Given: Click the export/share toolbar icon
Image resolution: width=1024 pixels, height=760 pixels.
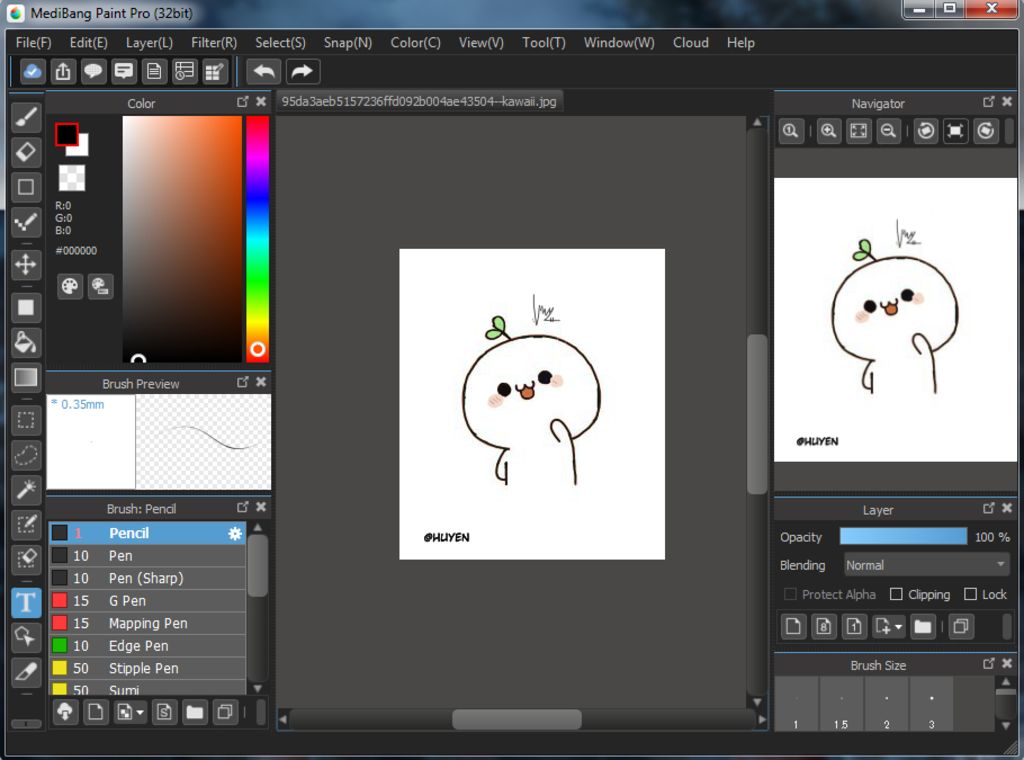Looking at the screenshot, I should coord(63,71).
